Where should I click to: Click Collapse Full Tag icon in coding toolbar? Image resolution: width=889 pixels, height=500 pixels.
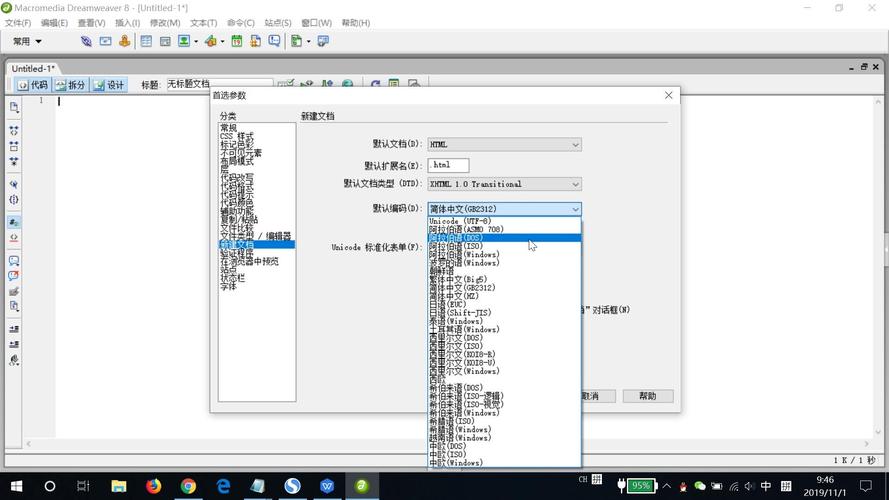tap(14, 130)
